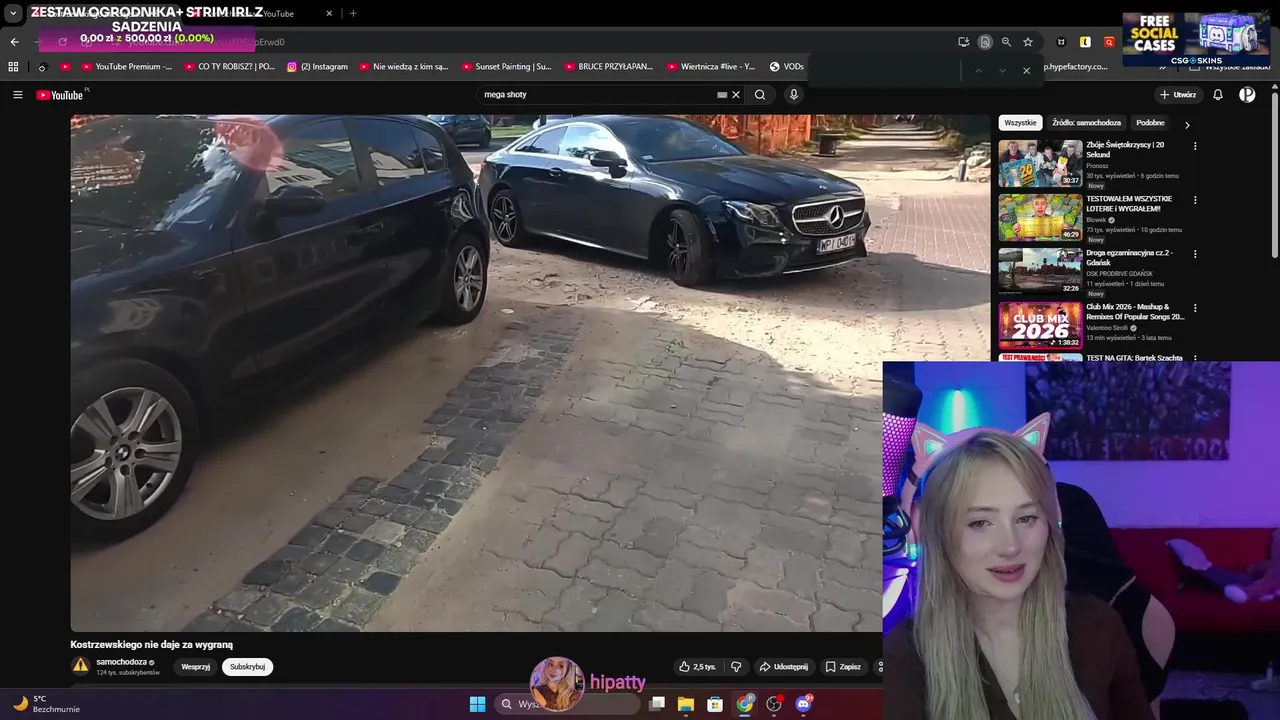This screenshot has height=720, width=1280.
Task: Select the Źródło: samochodoza chip
Action: coord(1086,123)
